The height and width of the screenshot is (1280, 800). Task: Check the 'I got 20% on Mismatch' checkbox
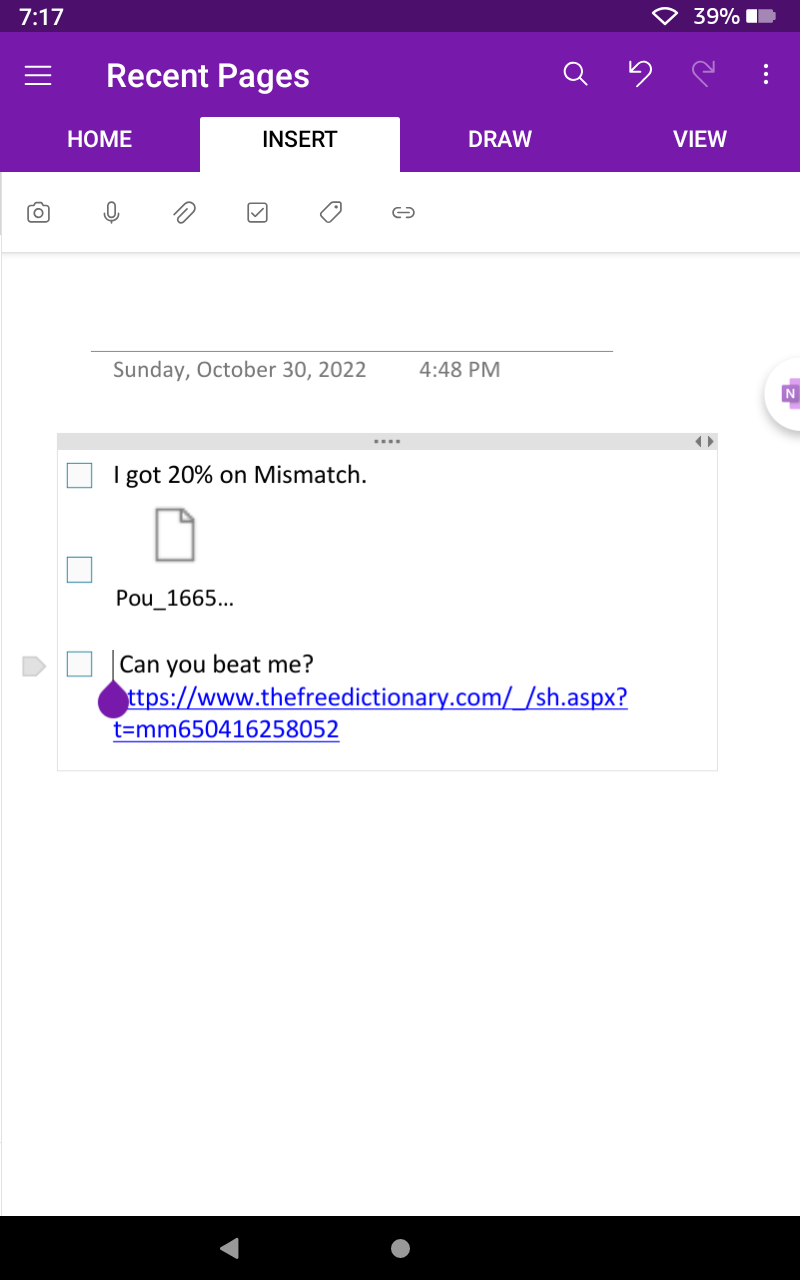(79, 475)
